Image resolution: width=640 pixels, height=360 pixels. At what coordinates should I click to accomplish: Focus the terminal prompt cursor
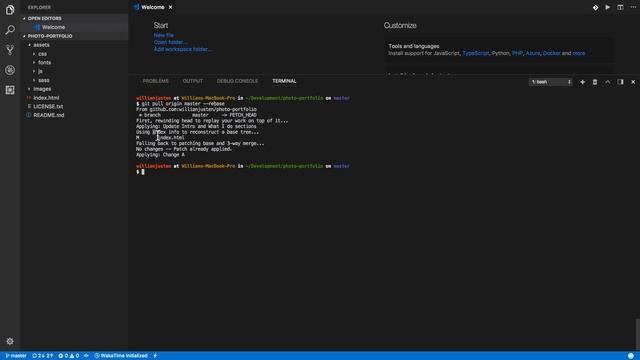[143, 172]
